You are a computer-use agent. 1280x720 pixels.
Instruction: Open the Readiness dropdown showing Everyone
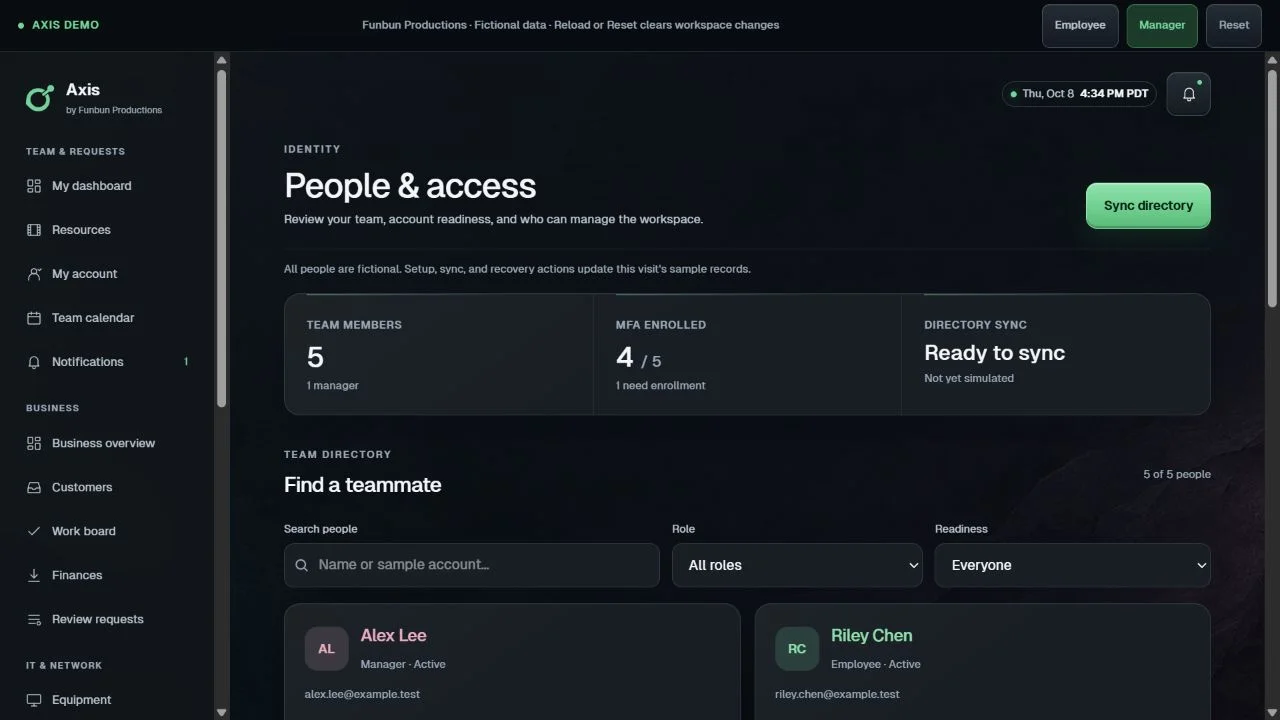pos(1072,565)
